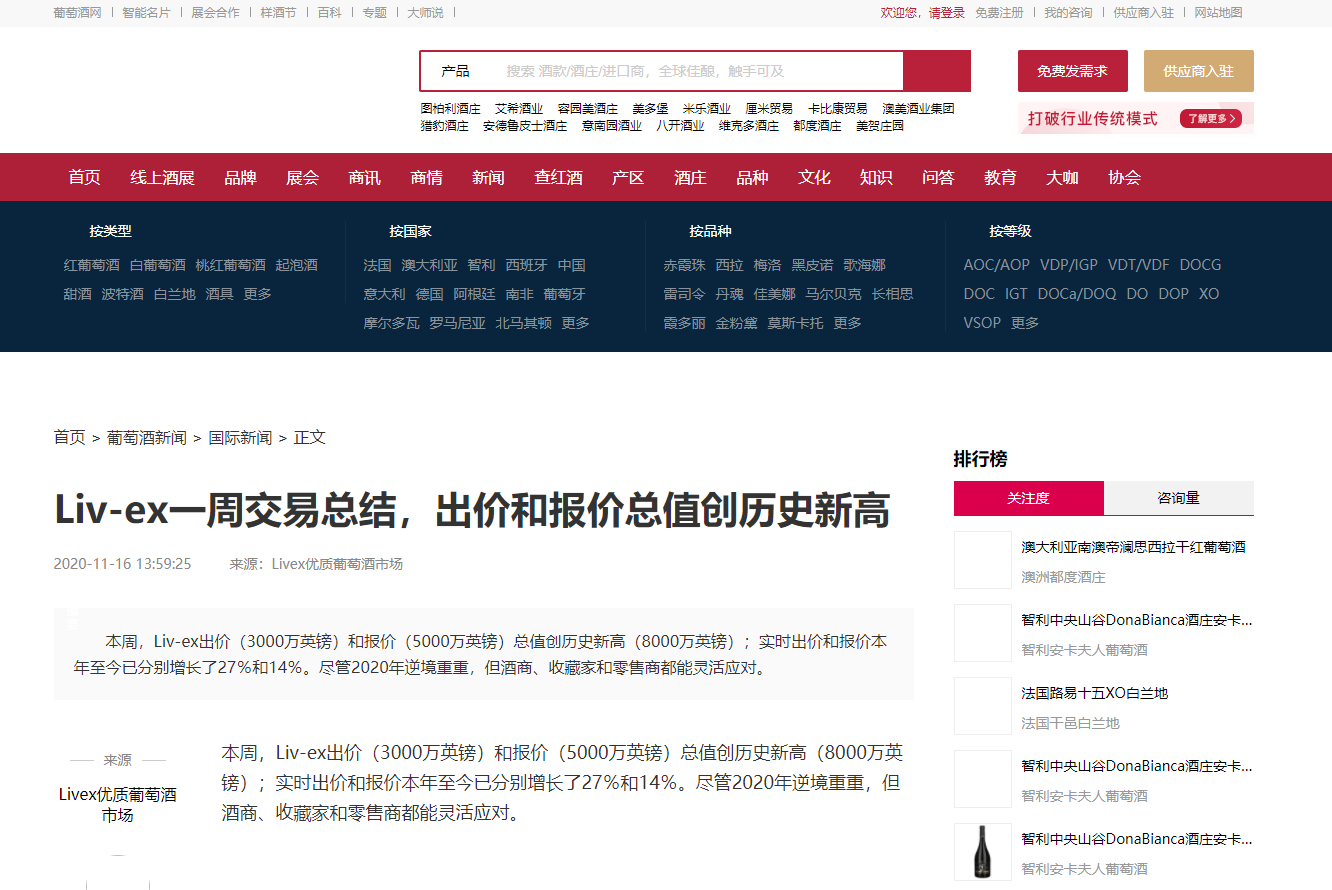Select DOCG grade filter
Screen dimensions: 1332x890
pyautogui.click(x=1200, y=265)
